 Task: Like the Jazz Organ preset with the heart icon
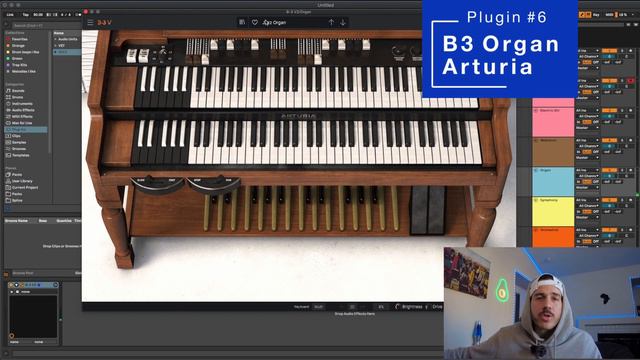coord(255,22)
